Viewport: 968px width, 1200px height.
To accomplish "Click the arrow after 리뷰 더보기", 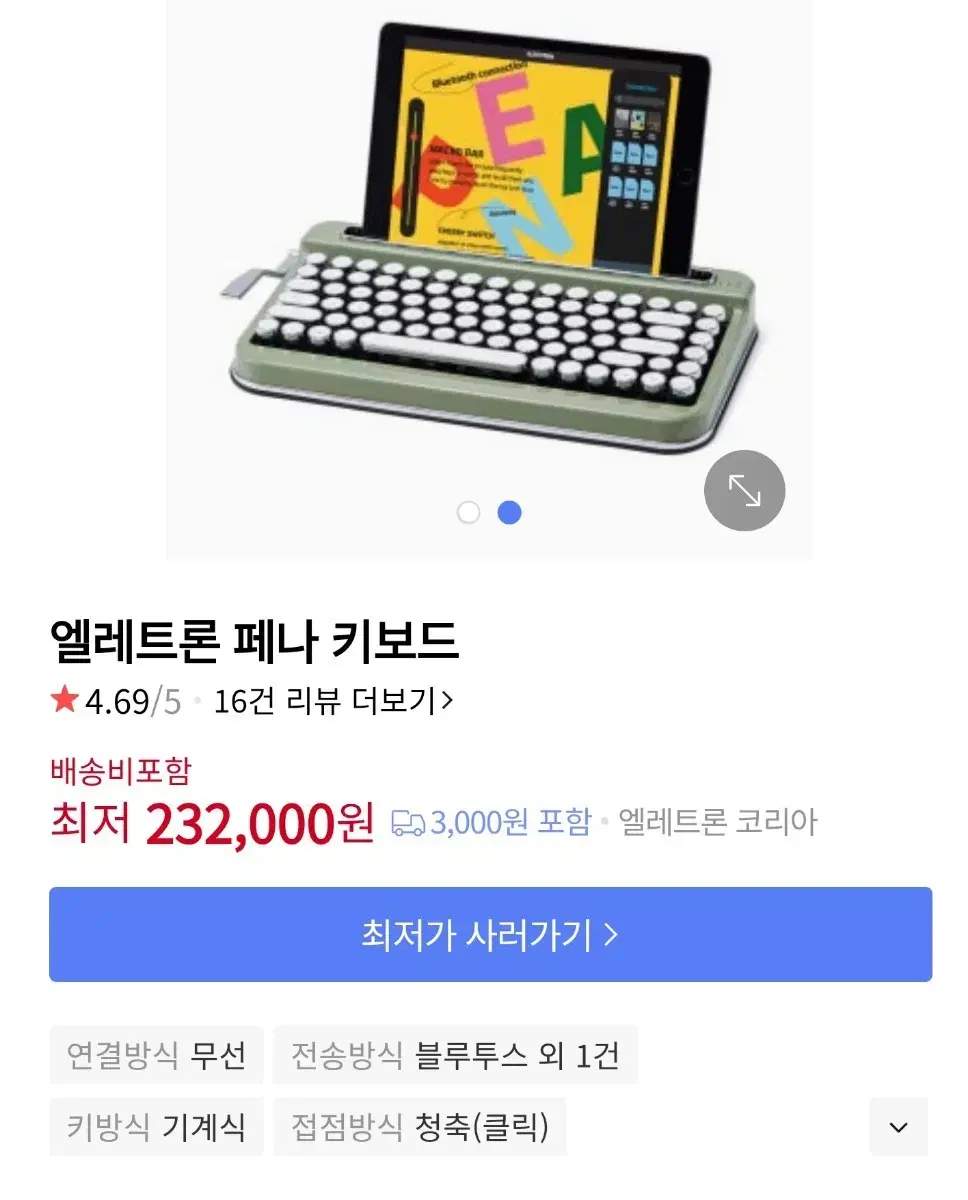I will [446, 701].
